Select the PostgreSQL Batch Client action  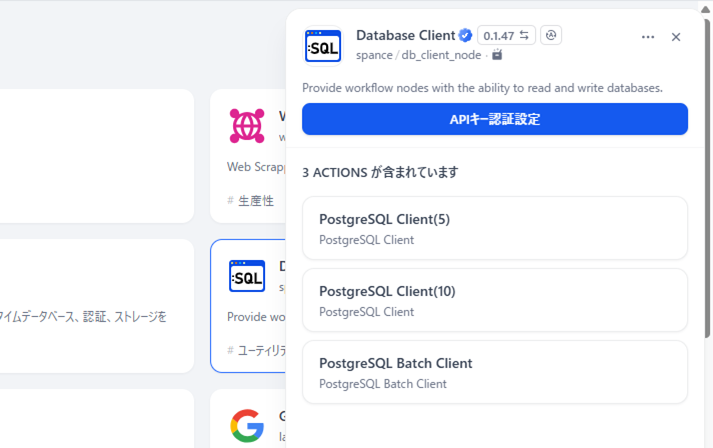coord(495,372)
